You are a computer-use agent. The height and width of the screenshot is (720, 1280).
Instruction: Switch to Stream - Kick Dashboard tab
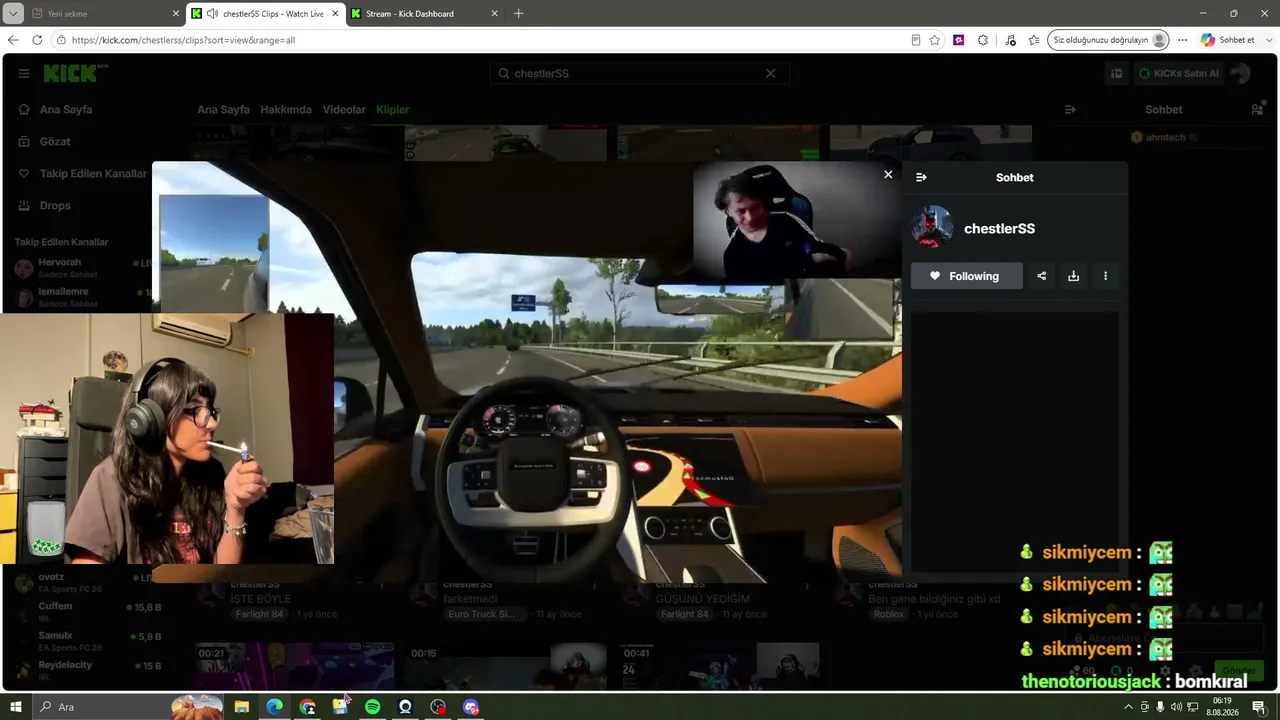424,14
